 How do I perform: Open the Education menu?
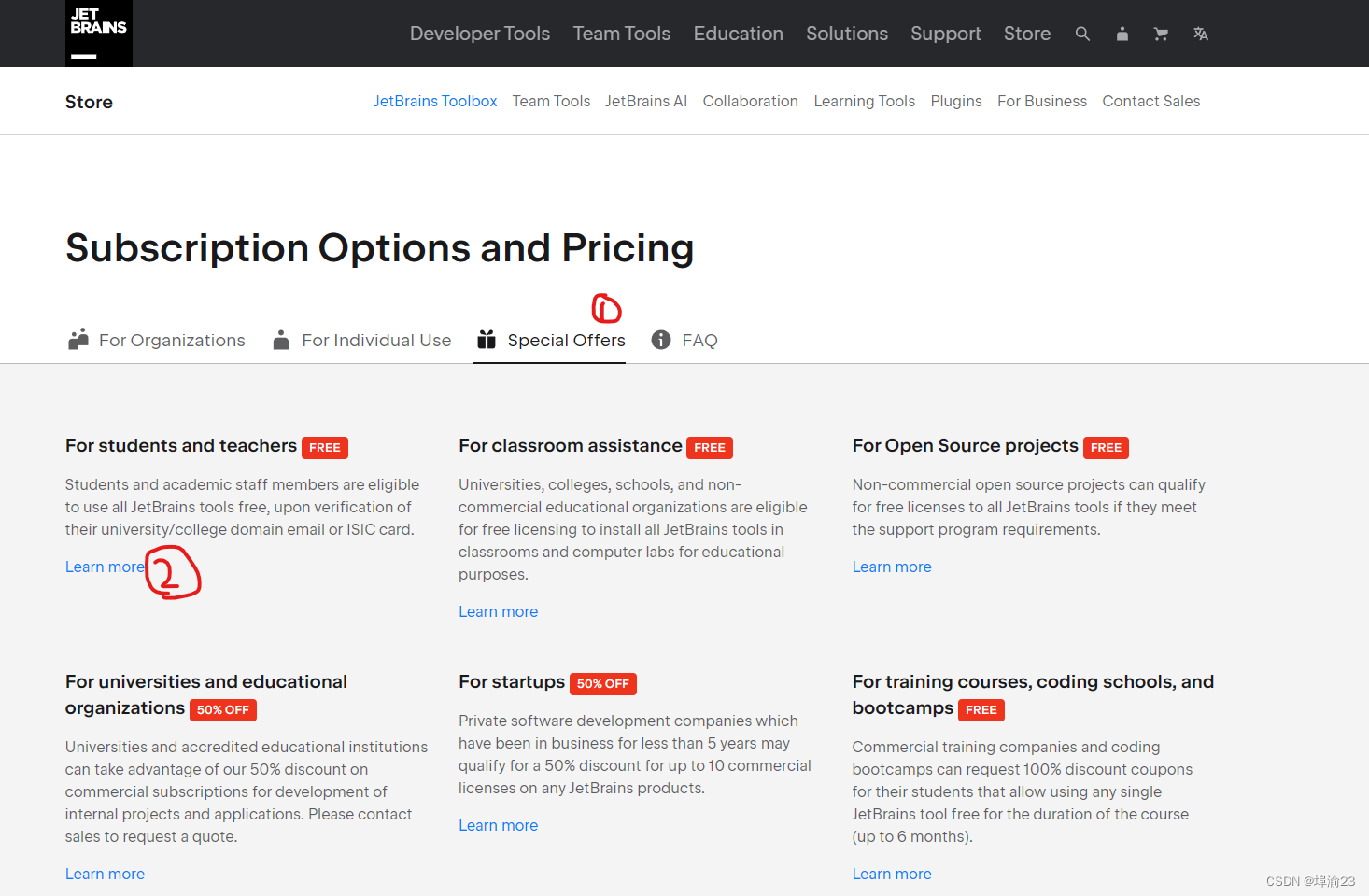[x=739, y=34]
